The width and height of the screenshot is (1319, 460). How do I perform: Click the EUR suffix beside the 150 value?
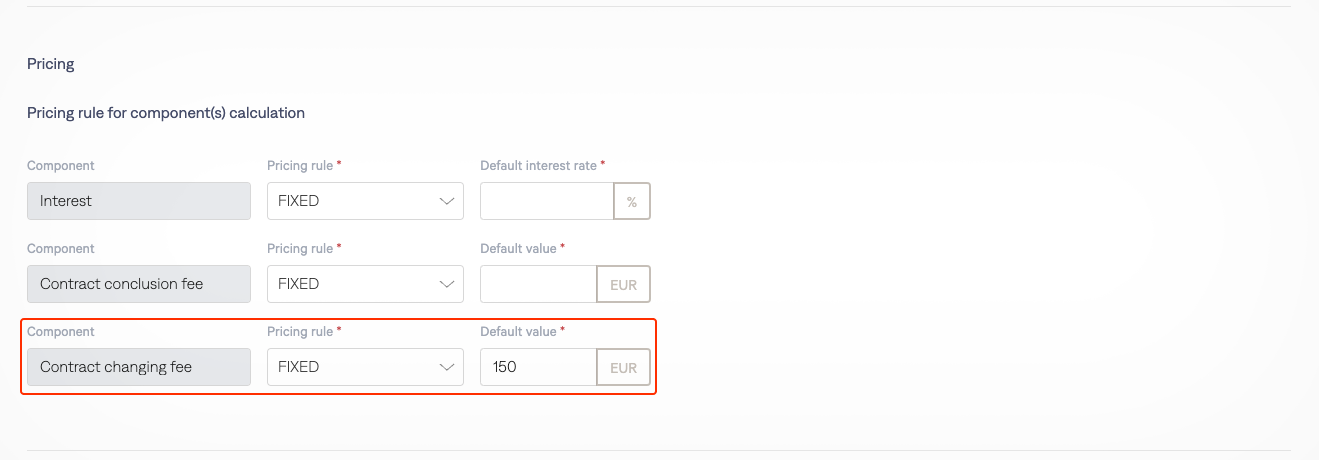coord(624,367)
